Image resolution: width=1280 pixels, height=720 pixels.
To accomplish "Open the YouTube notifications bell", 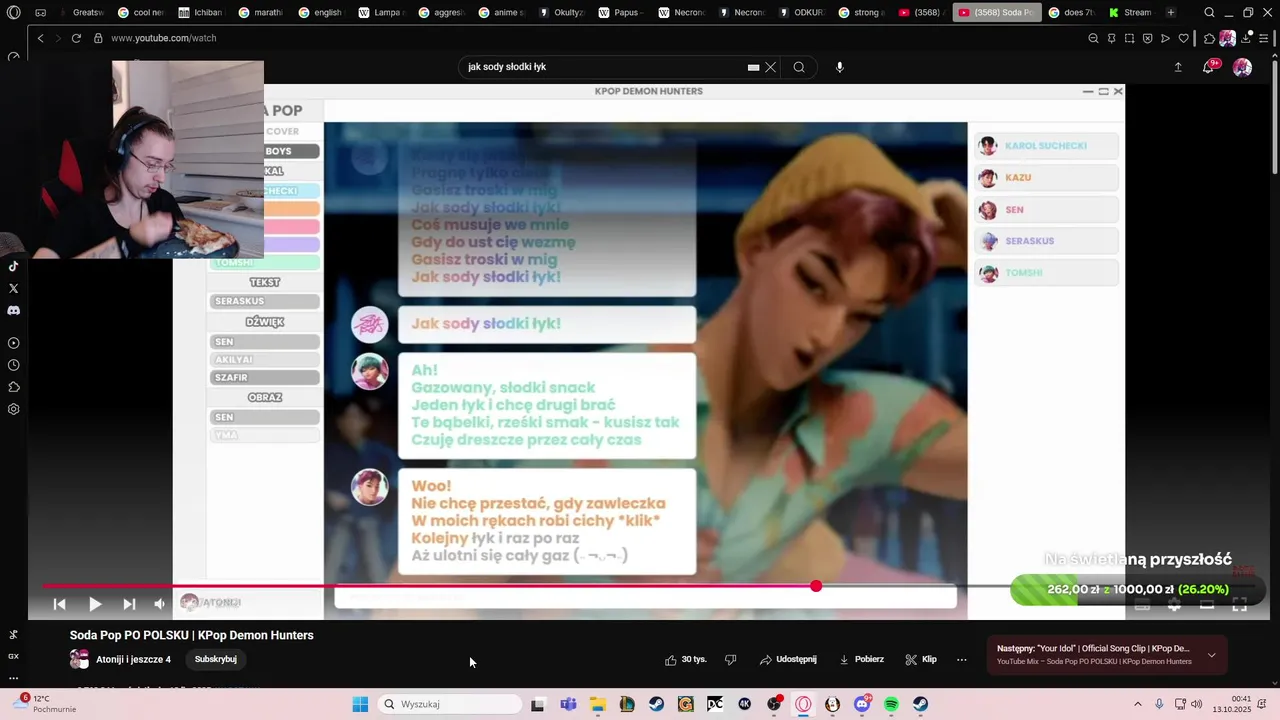I will (x=1208, y=67).
